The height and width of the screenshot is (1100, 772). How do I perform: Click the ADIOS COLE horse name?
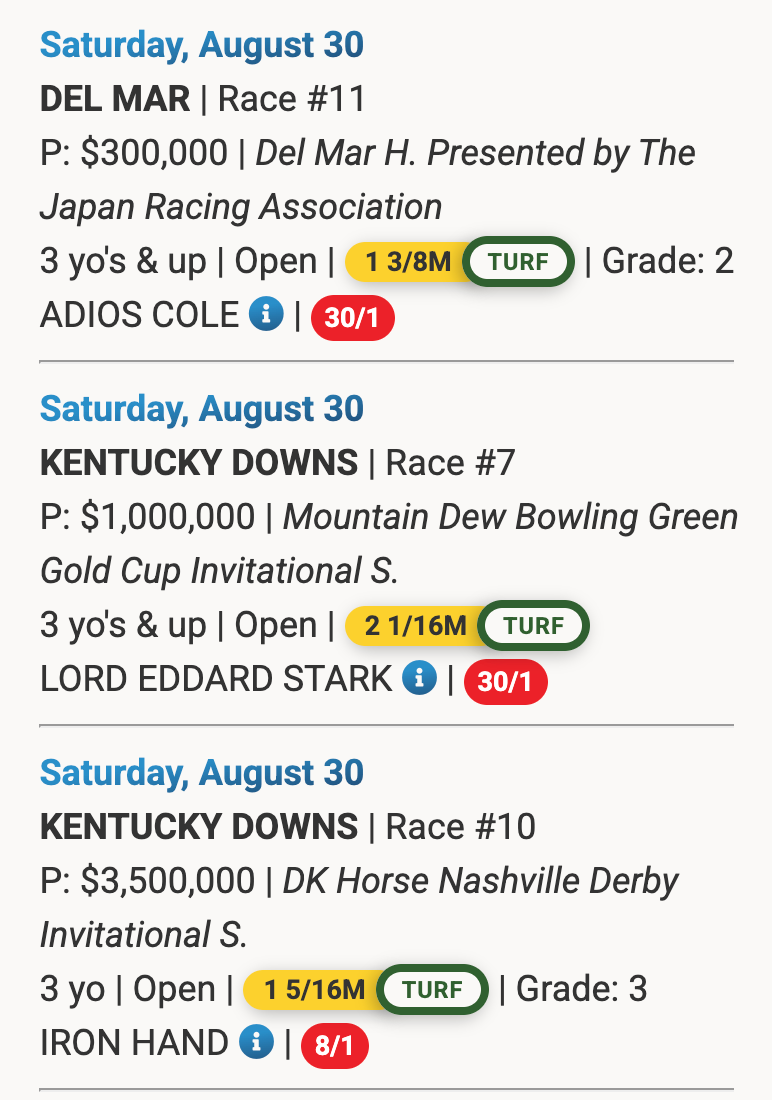139,316
